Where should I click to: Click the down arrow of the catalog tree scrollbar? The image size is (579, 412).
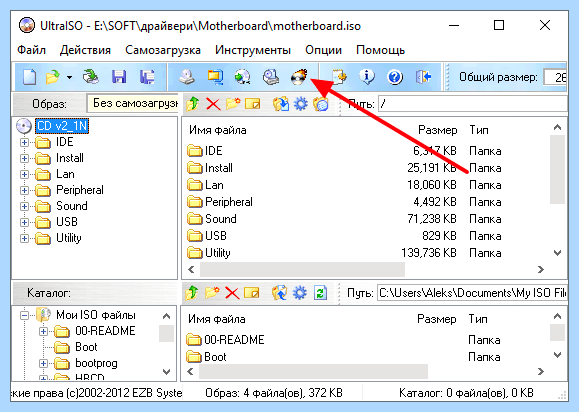166,371
